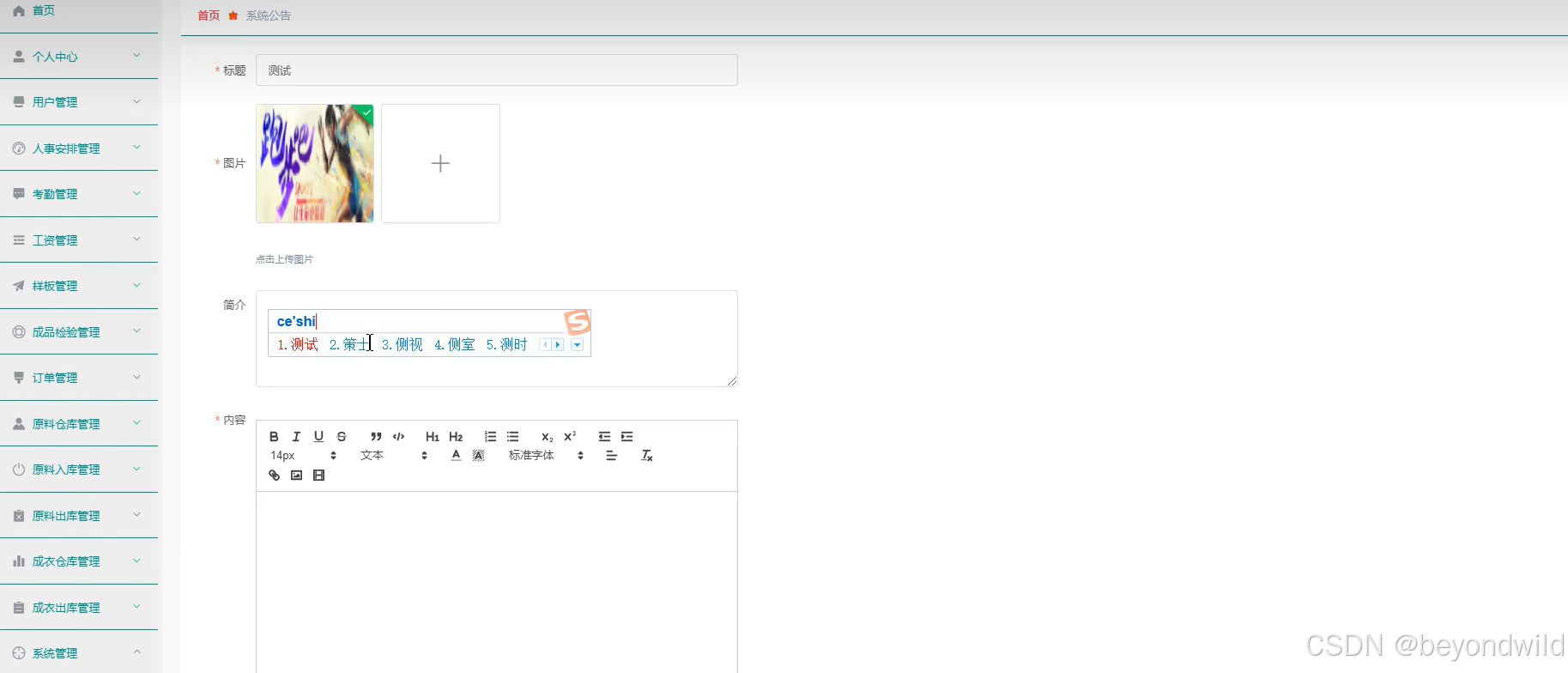Expand 原料入库管理 sidebar menu
1568x673 pixels.
pyautogui.click(x=79, y=470)
